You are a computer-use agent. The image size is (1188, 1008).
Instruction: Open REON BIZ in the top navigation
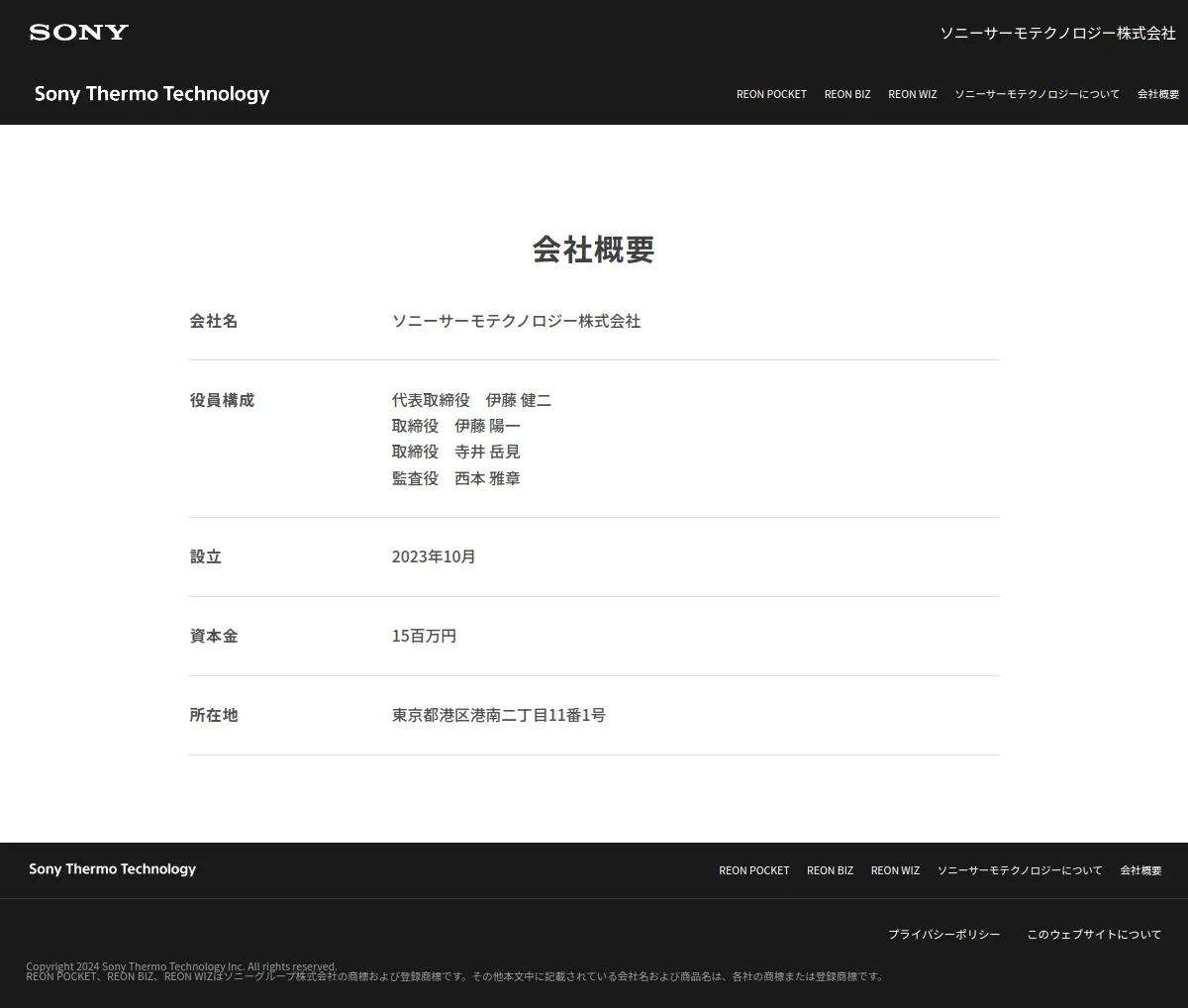(847, 94)
